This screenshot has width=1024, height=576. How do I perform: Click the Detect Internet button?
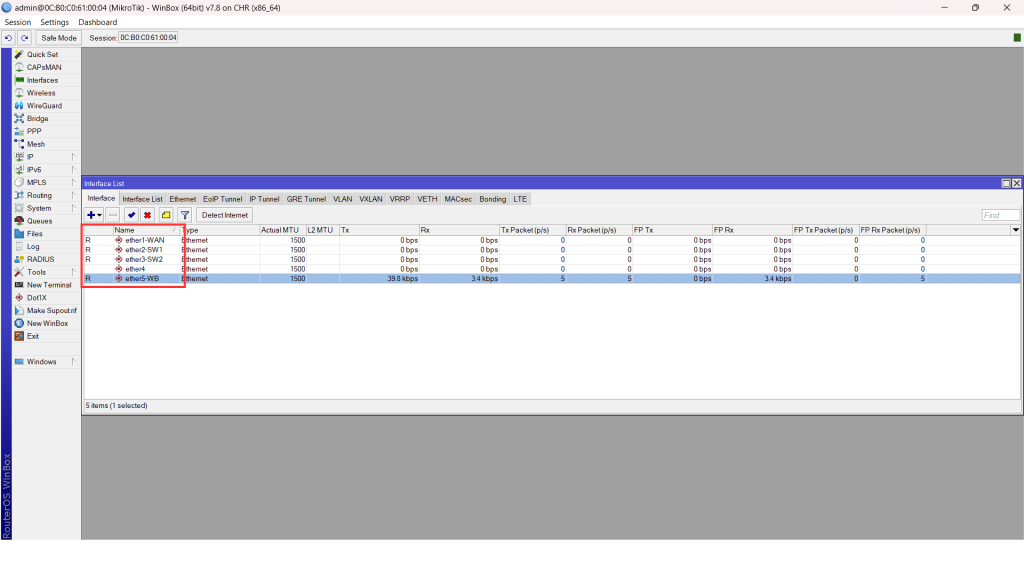pyautogui.click(x=224, y=215)
